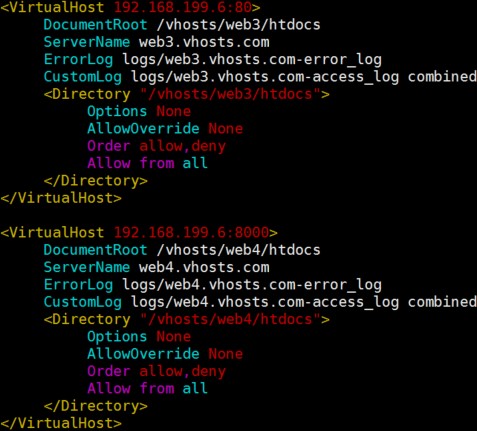Screen dimensions: 477x431
Task: Click the path /vhosts/web3/htdocs after DocumentRoot
Action: [x=238, y=25]
